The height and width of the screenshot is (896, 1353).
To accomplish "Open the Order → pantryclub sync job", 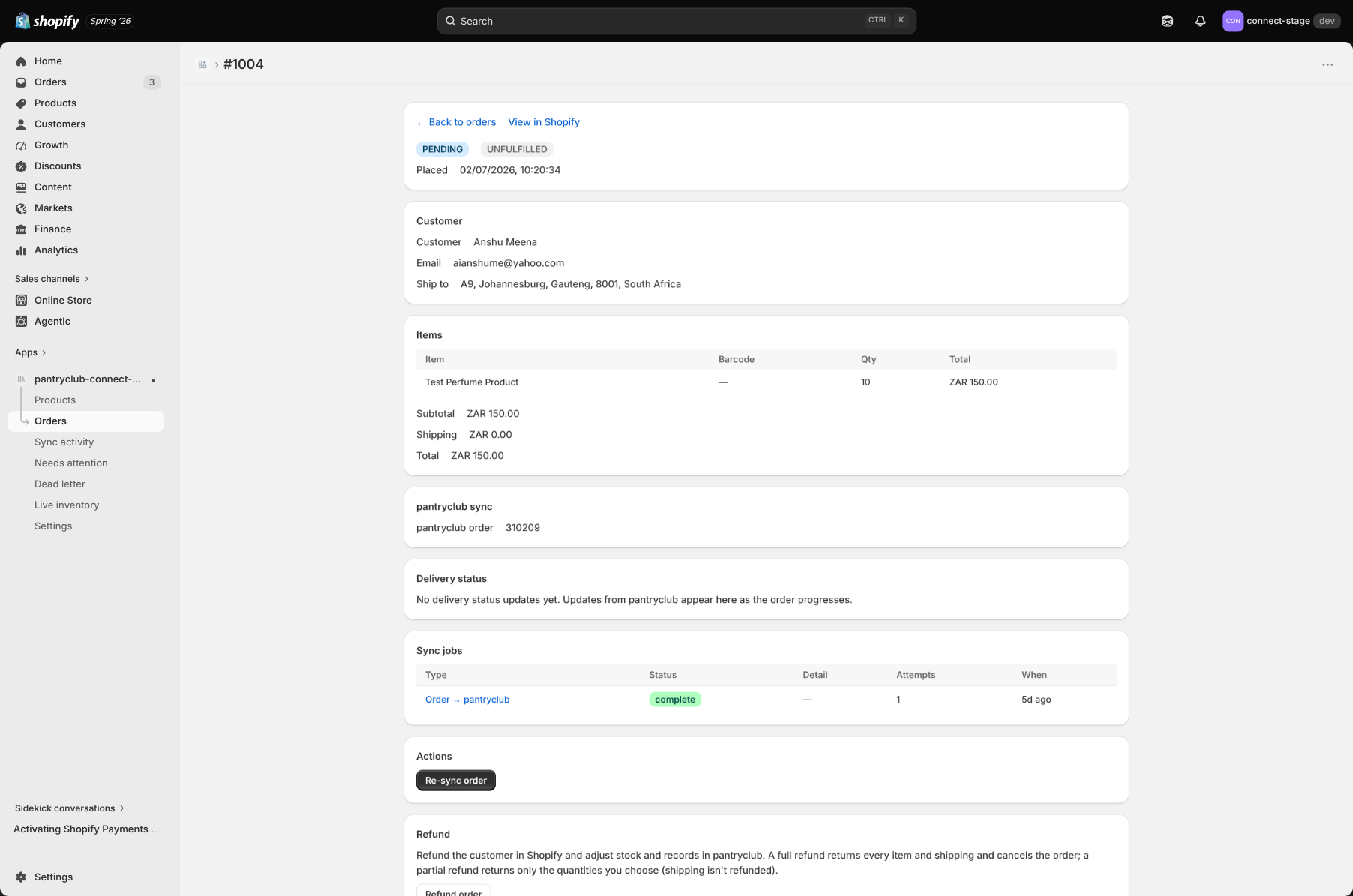I will pyautogui.click(x=467, y=700).
